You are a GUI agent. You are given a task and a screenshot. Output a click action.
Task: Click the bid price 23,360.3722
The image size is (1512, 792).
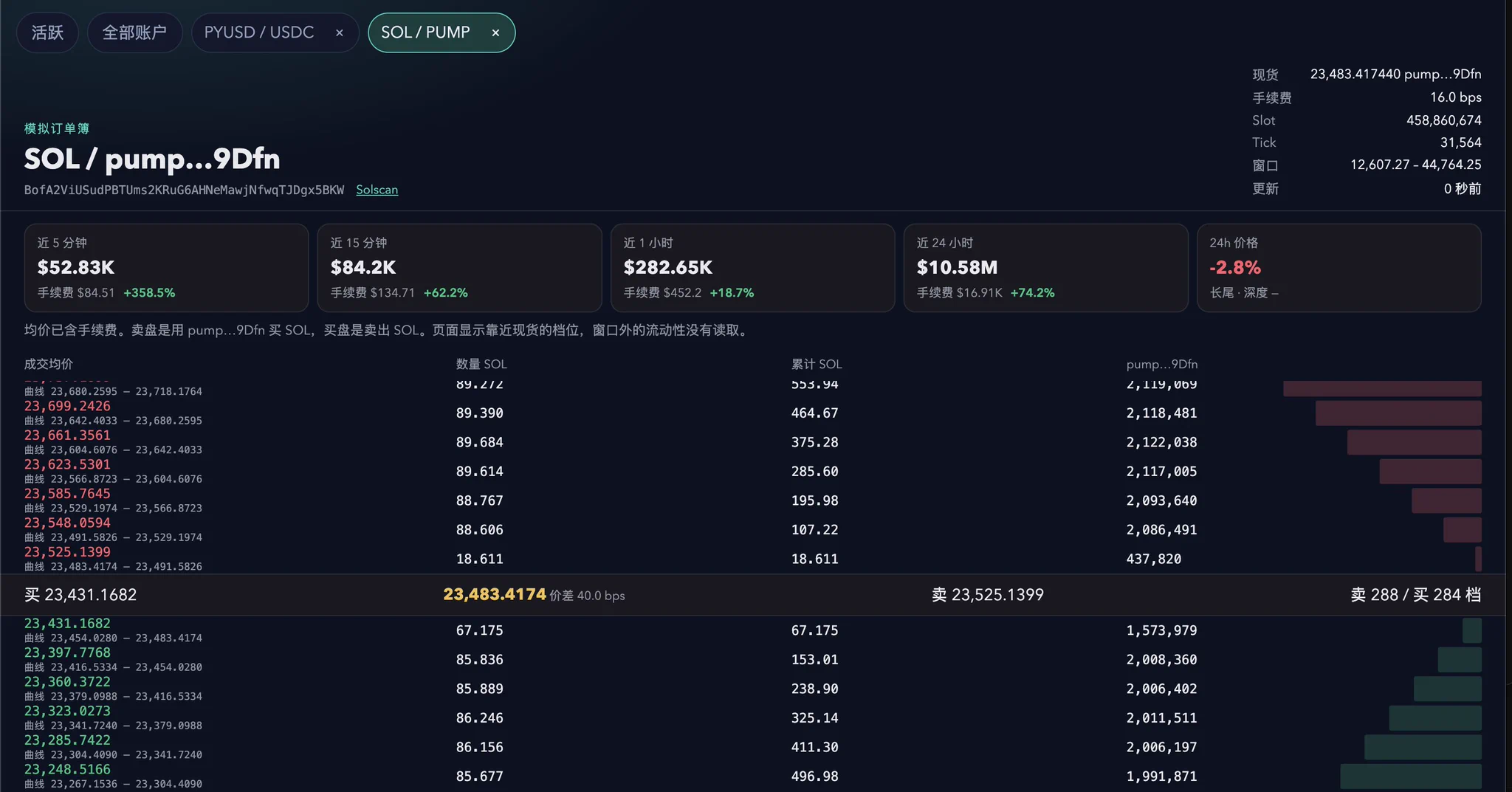coord(67,682)
